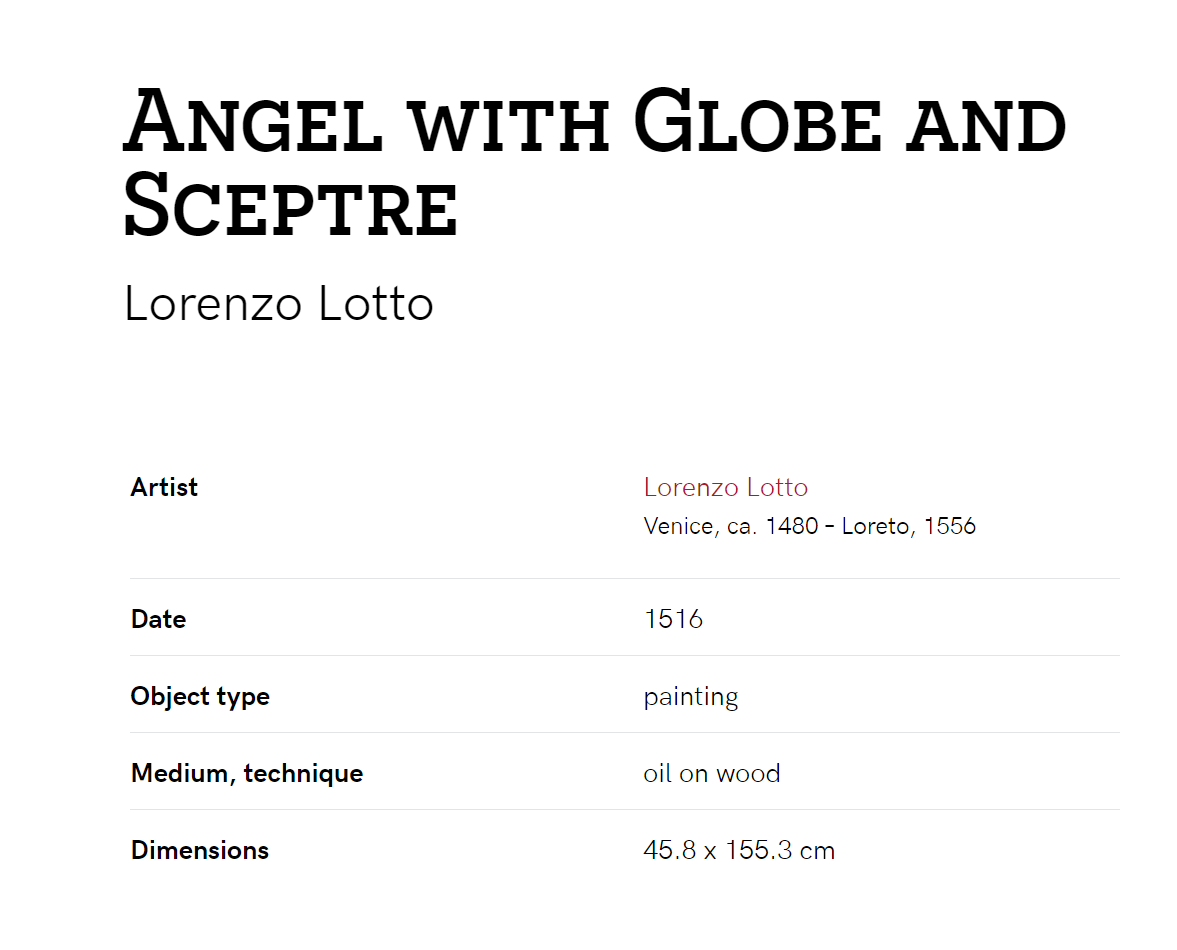Open the Lorenzo Lotto artist link

coord(726,488)
